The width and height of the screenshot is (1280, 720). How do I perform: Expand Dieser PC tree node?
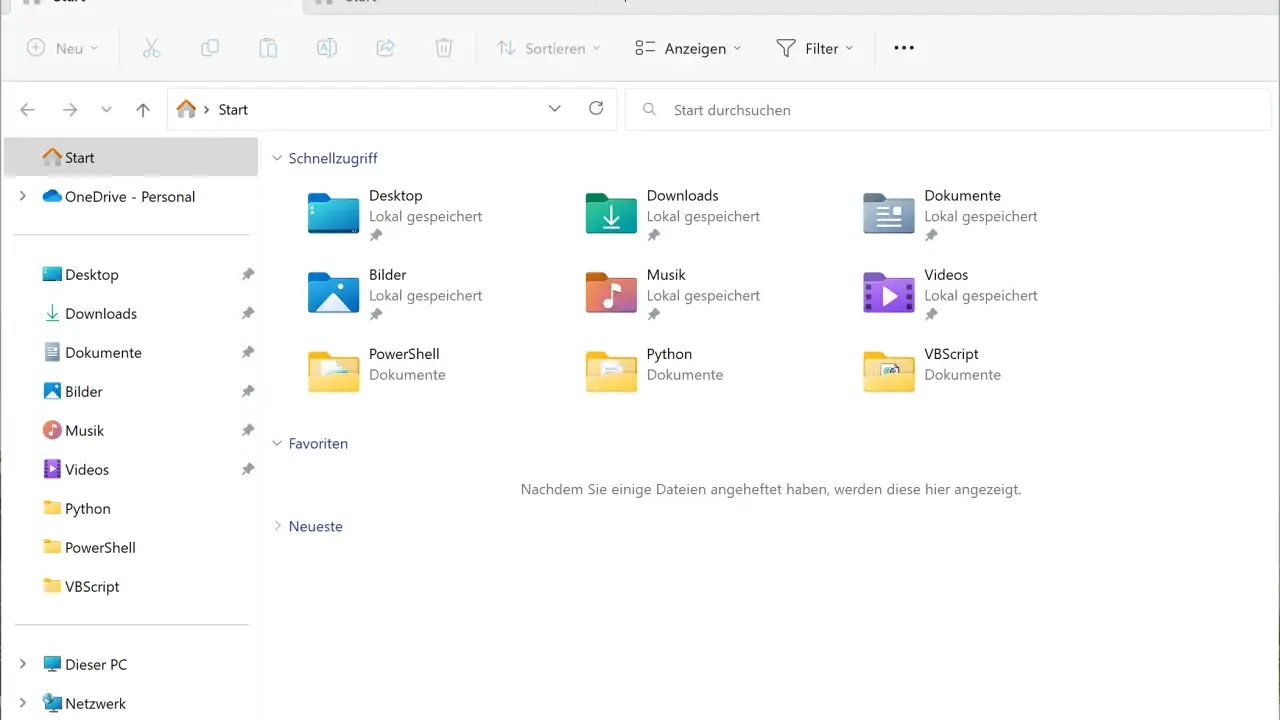[23, 664]
